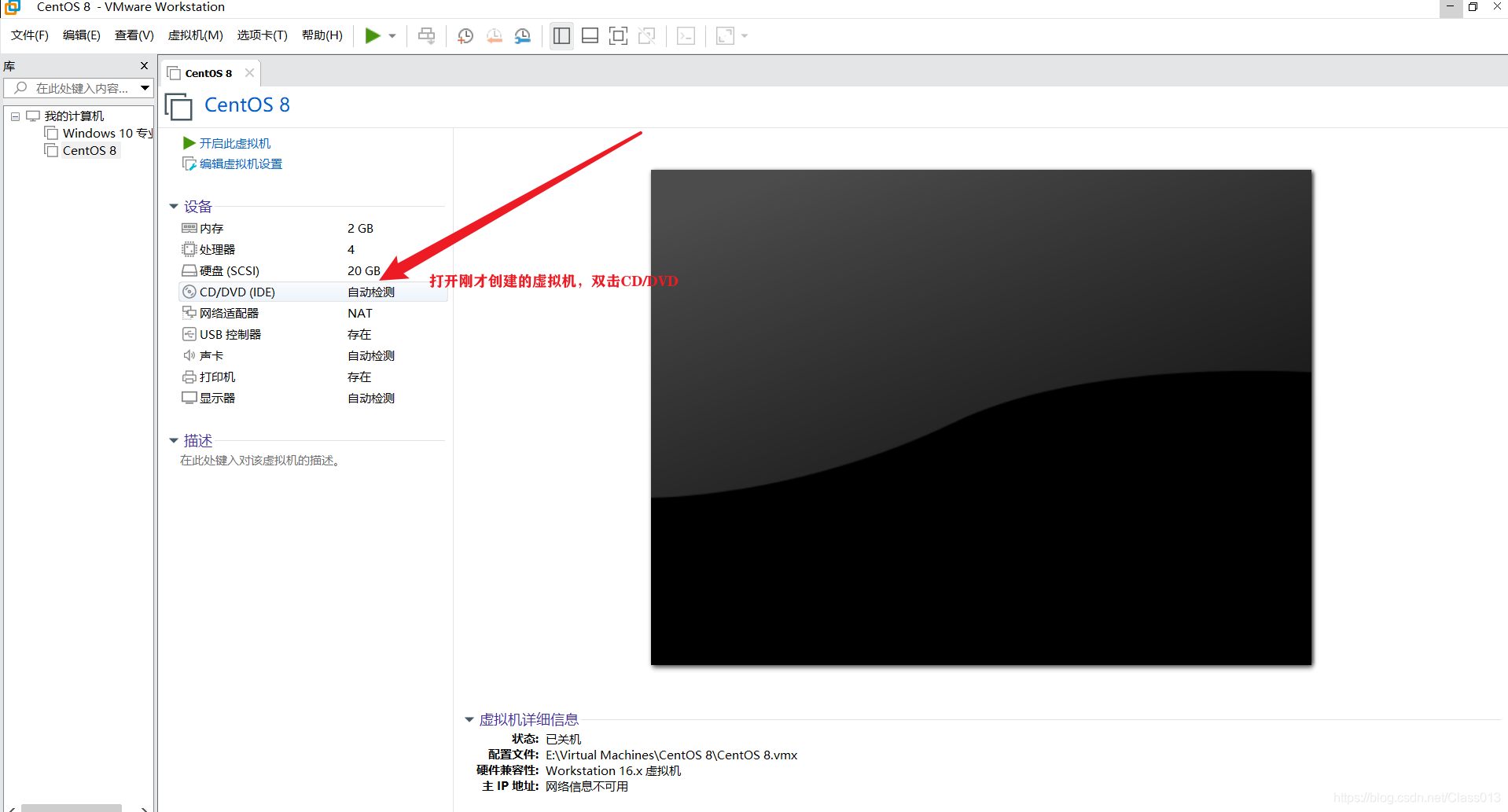The height and width of the screenshot is (812, 1508).
Task: Click the revert to snapshot icon
Action: pos(495,36)
